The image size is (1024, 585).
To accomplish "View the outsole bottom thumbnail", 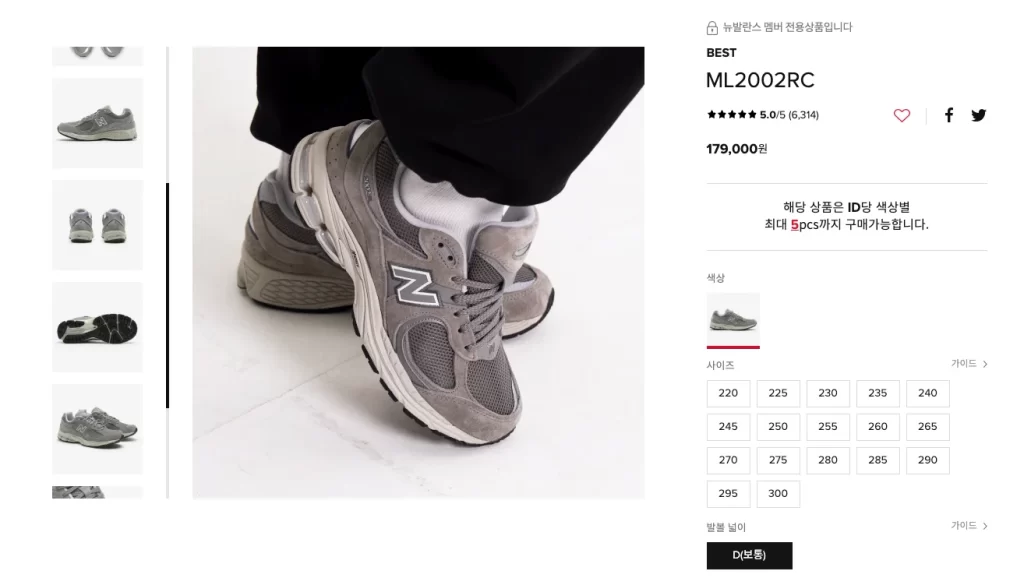I will click(97, 327).
